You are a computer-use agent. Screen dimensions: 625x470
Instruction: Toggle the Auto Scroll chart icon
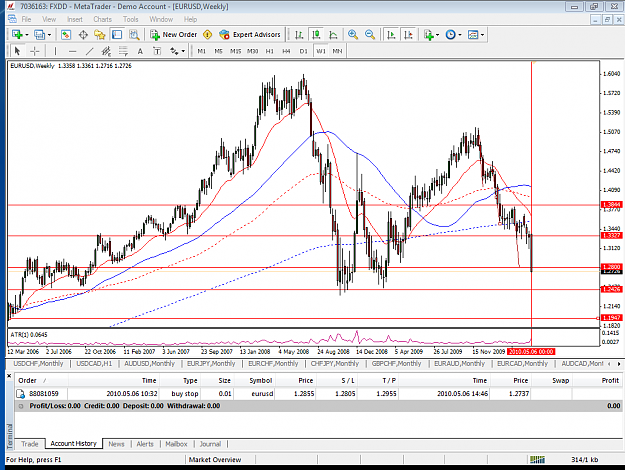point(391,35)
